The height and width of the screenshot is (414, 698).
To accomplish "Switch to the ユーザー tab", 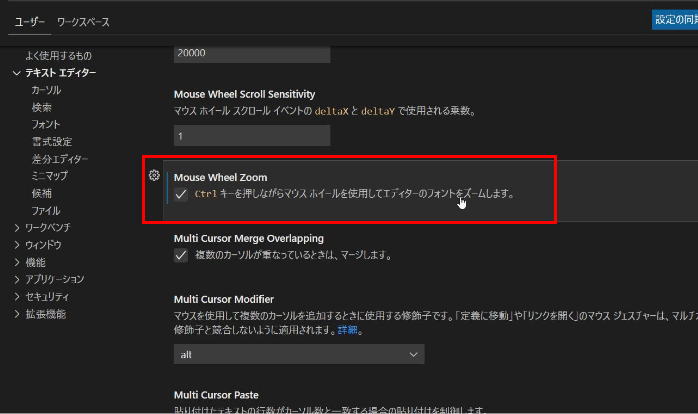I will click(x=29, y=22).
